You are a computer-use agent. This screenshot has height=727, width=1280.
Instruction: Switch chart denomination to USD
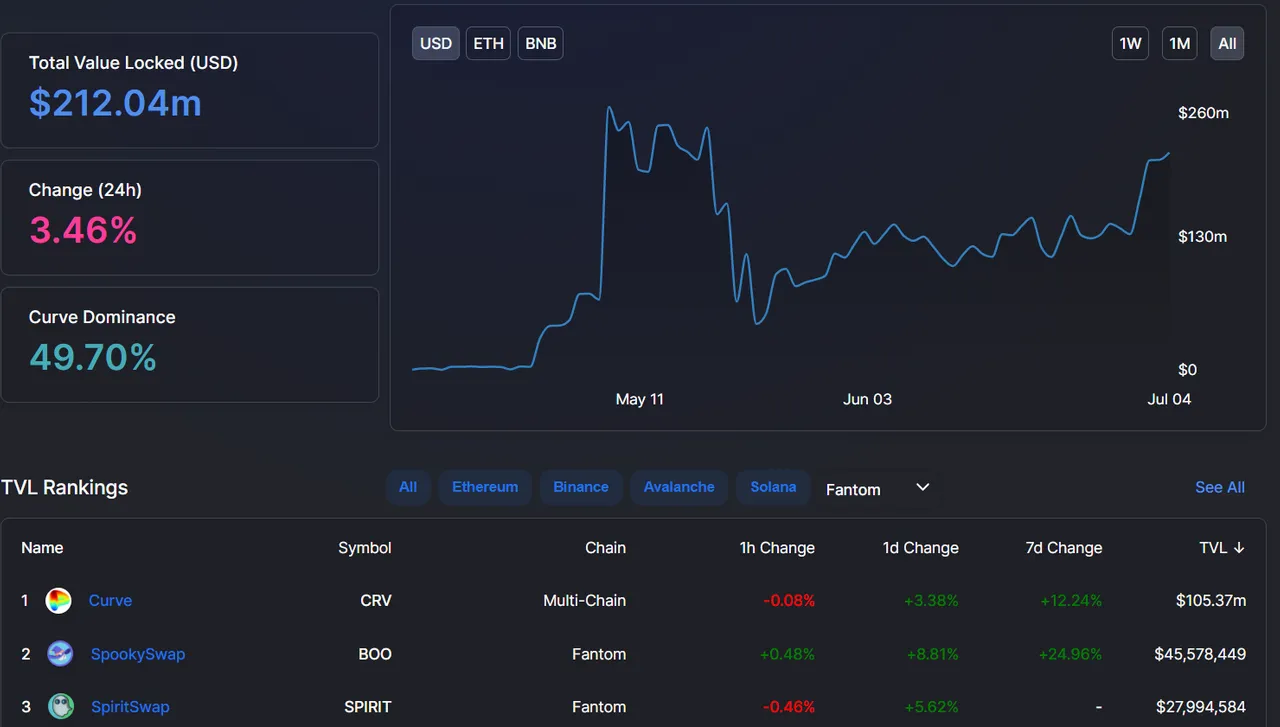pos(436,44)
